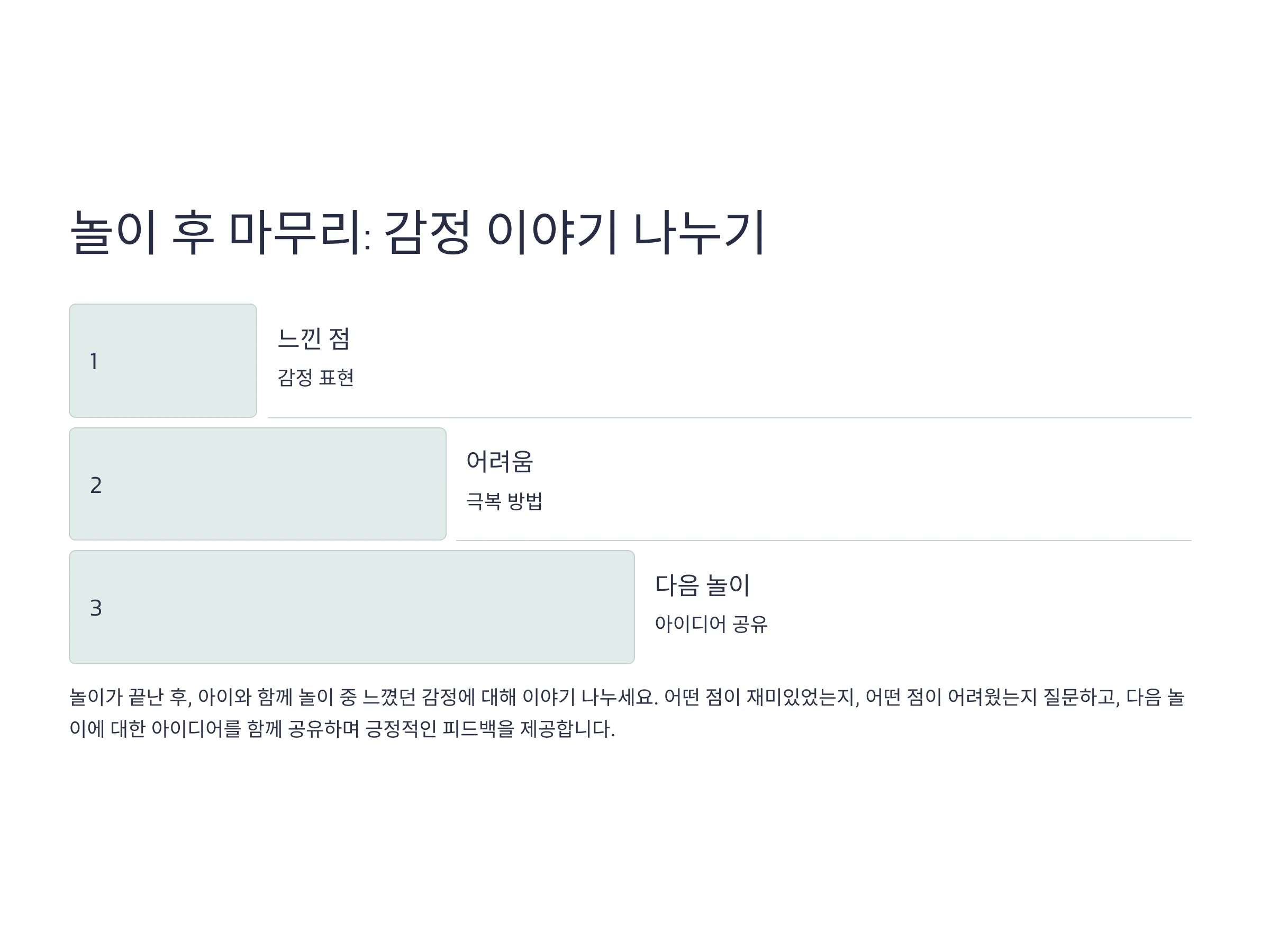1270x952 pixels.
Task: Click the paragraph starting with '놀이가 끝난 후'
Action: click(x=627, y=713)
